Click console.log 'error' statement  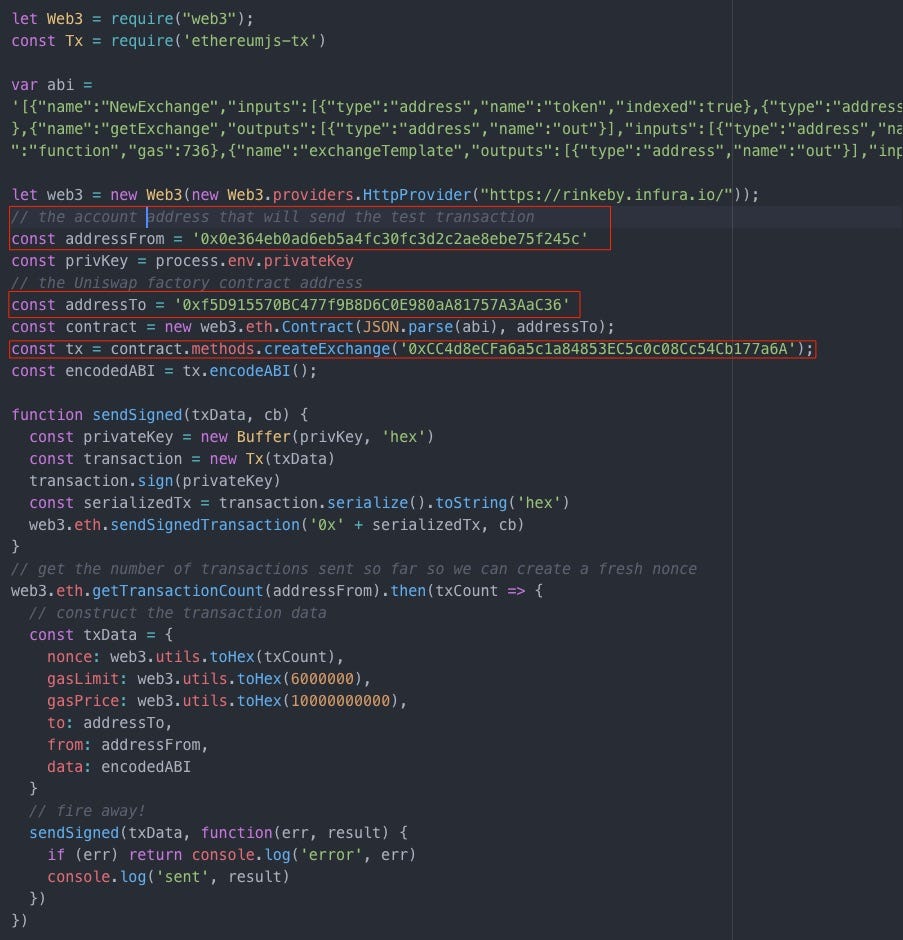pyautogui.click(x=303, y=854)
